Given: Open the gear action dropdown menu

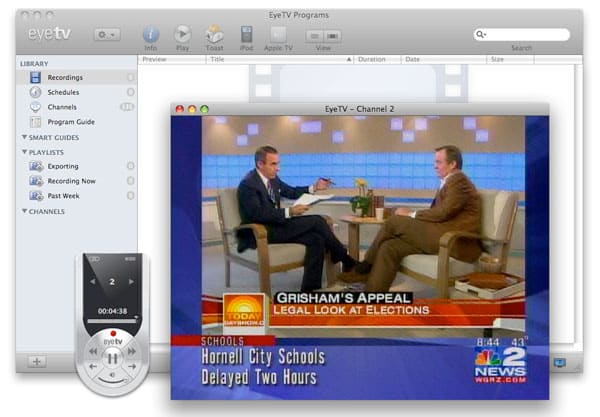Looking at the screenshot, I should (106, 34).
